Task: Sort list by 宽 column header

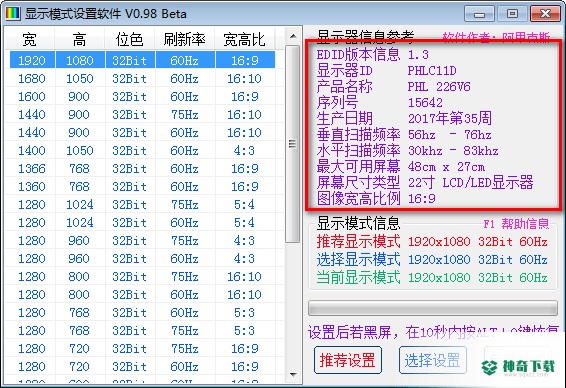Action: (x=30, y=40)
